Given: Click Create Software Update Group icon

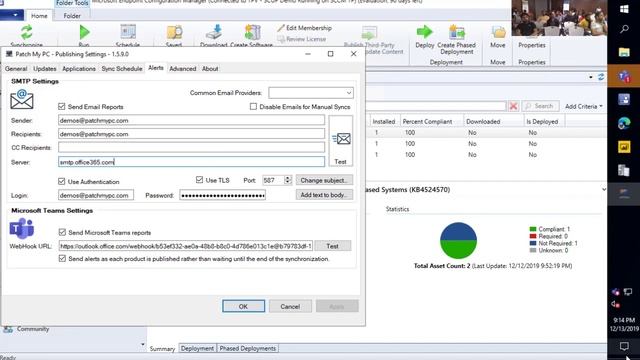Looking at the screenshot, I should 252,33.
